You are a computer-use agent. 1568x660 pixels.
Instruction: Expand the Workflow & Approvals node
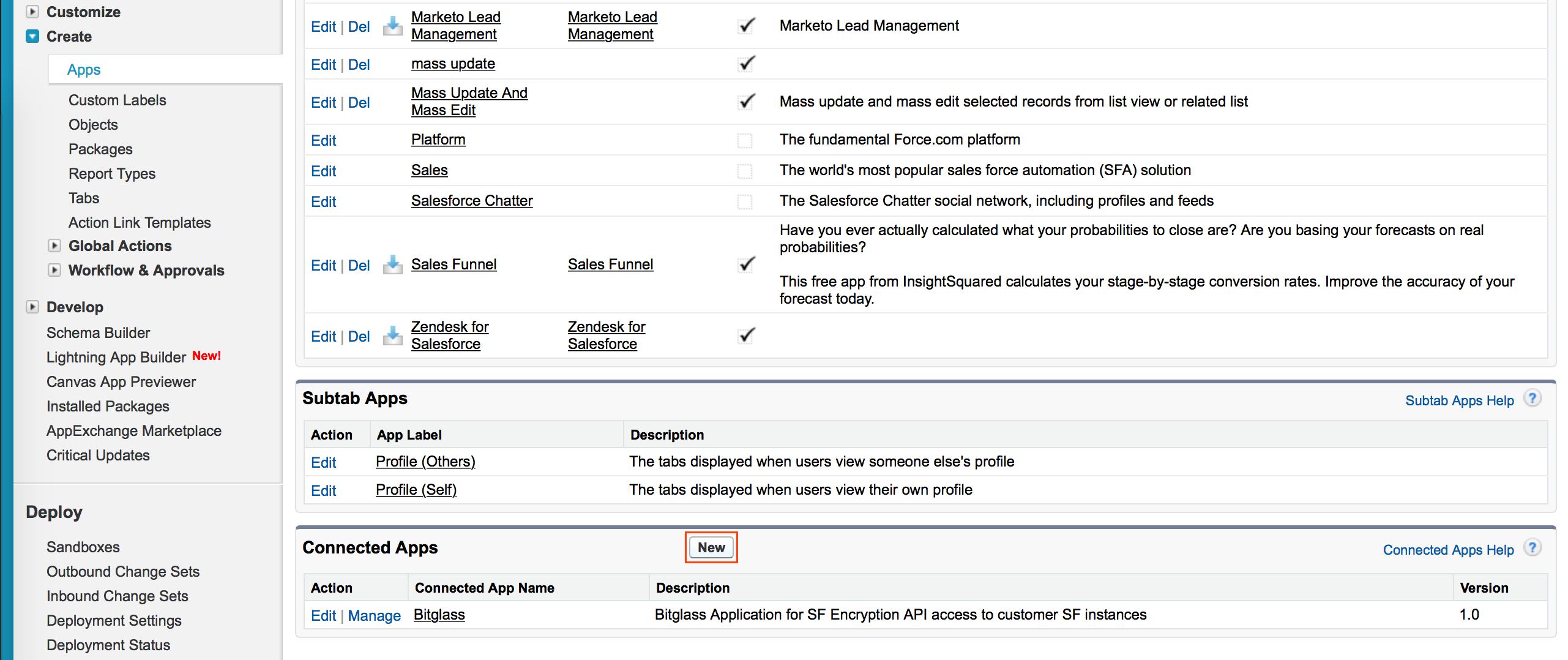[54, 270]
